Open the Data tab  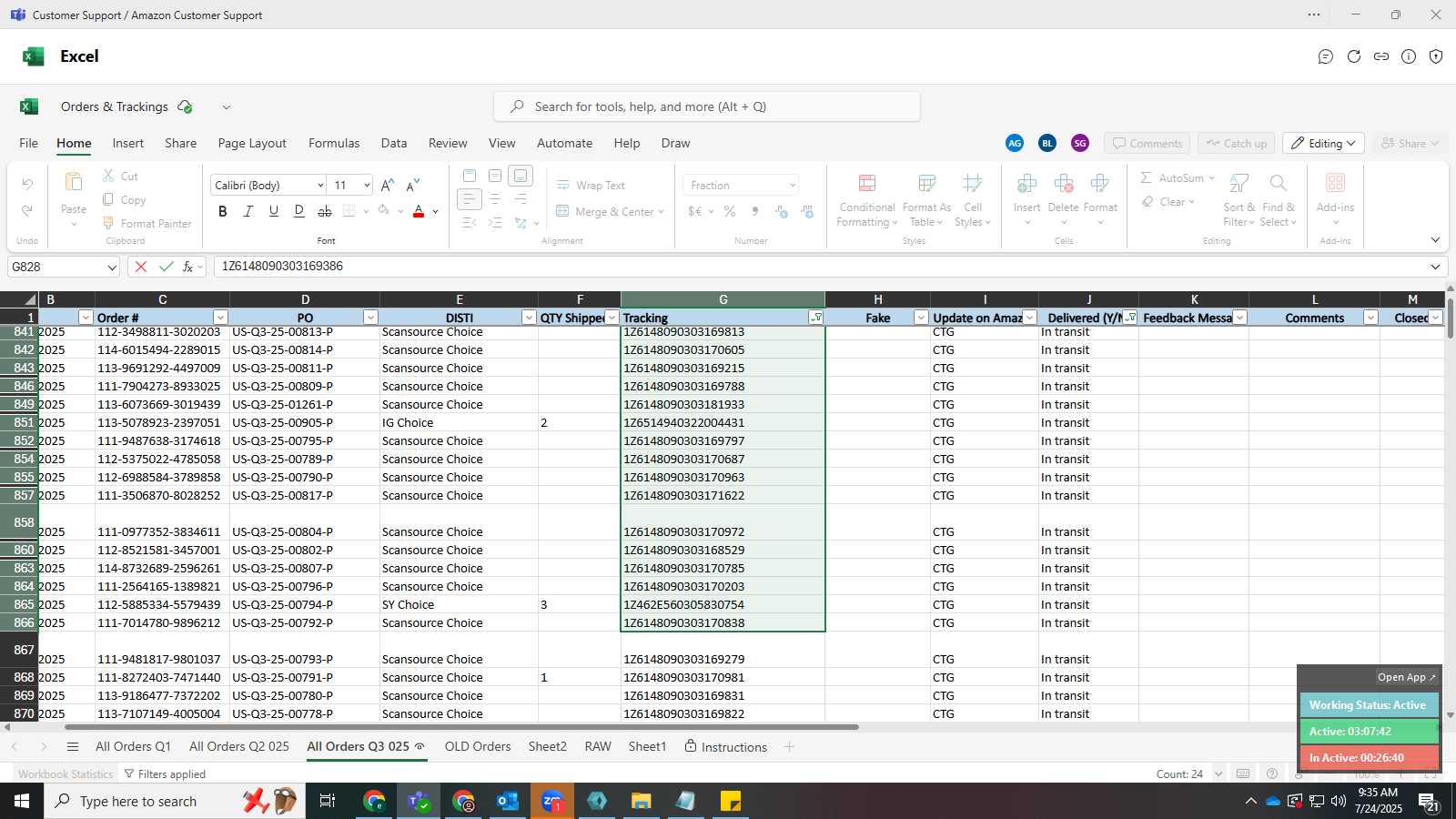tap(394, 143)
